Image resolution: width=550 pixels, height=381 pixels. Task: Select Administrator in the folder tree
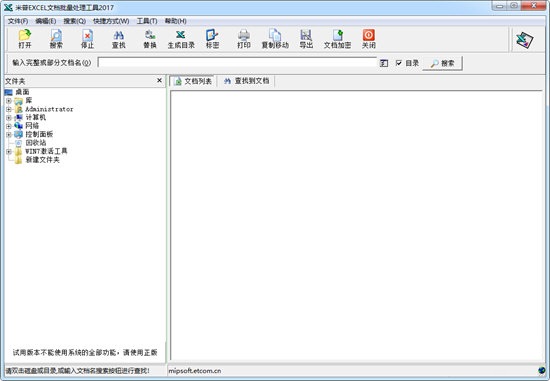tap(49, 109)
